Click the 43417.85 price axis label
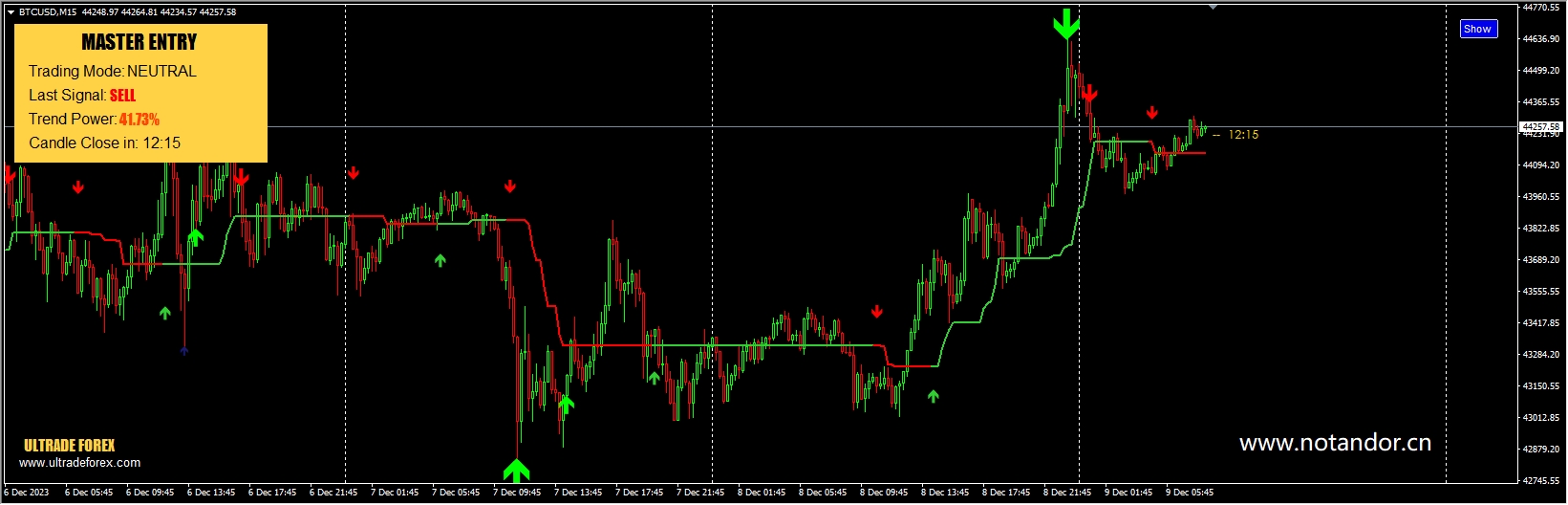 pyautogui.click(x=1541, y=323)
